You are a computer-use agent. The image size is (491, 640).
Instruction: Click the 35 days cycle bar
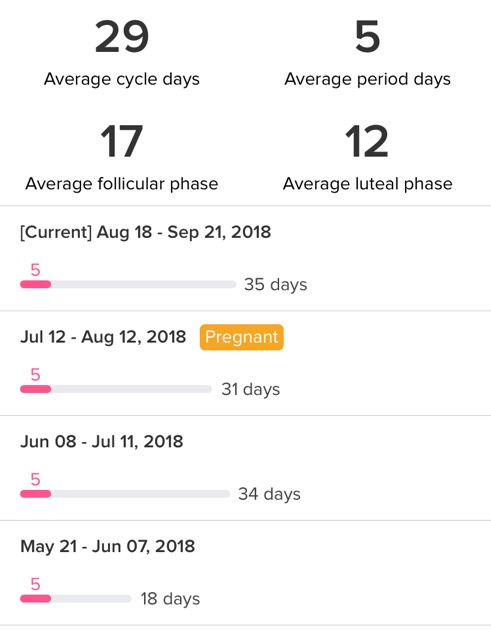(128, 284)
